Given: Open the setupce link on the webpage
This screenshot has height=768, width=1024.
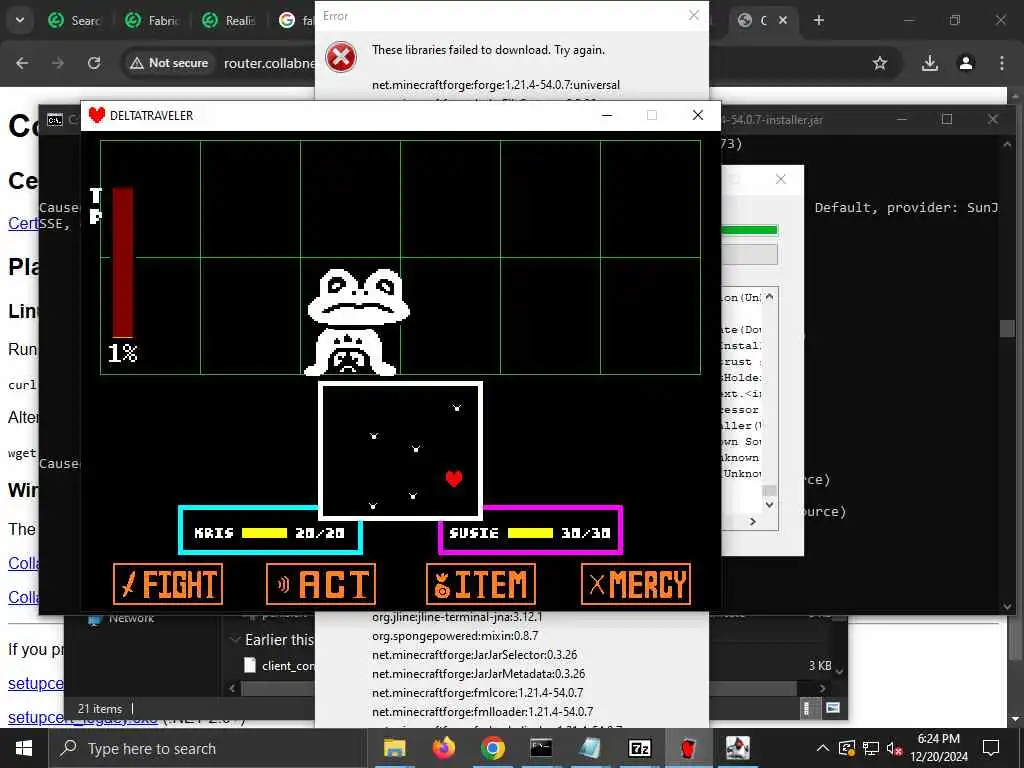Looking at the screenshot, I should tap(36, 683).
